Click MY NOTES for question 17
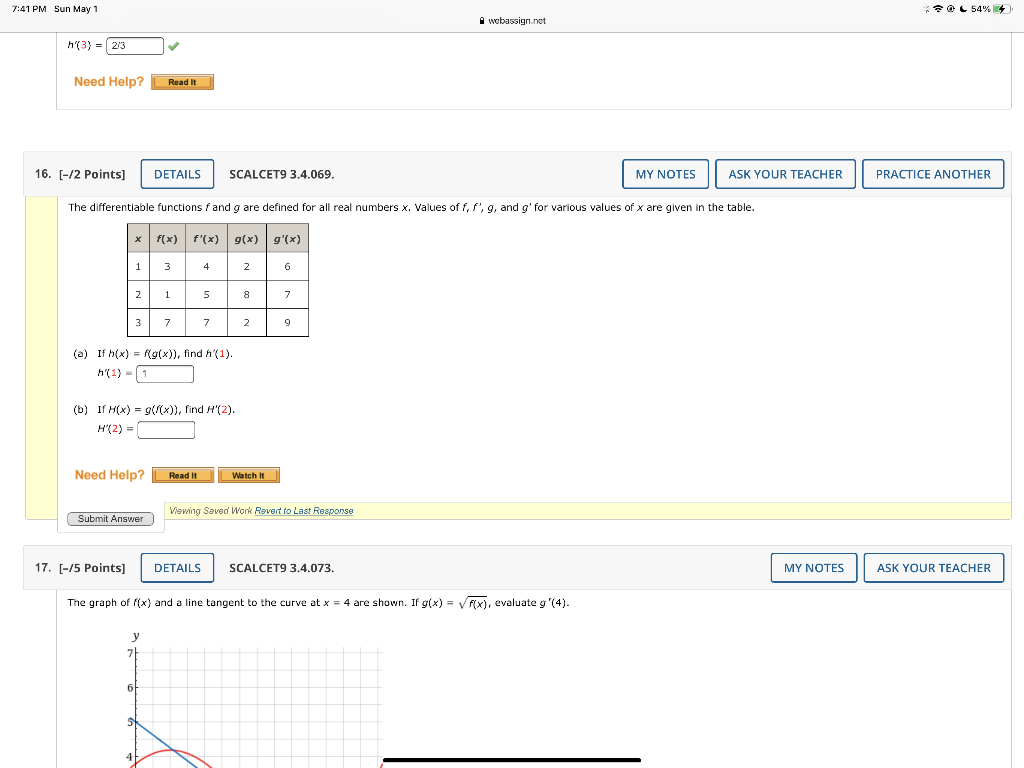Screen dimensions: 1024x768 813,567
